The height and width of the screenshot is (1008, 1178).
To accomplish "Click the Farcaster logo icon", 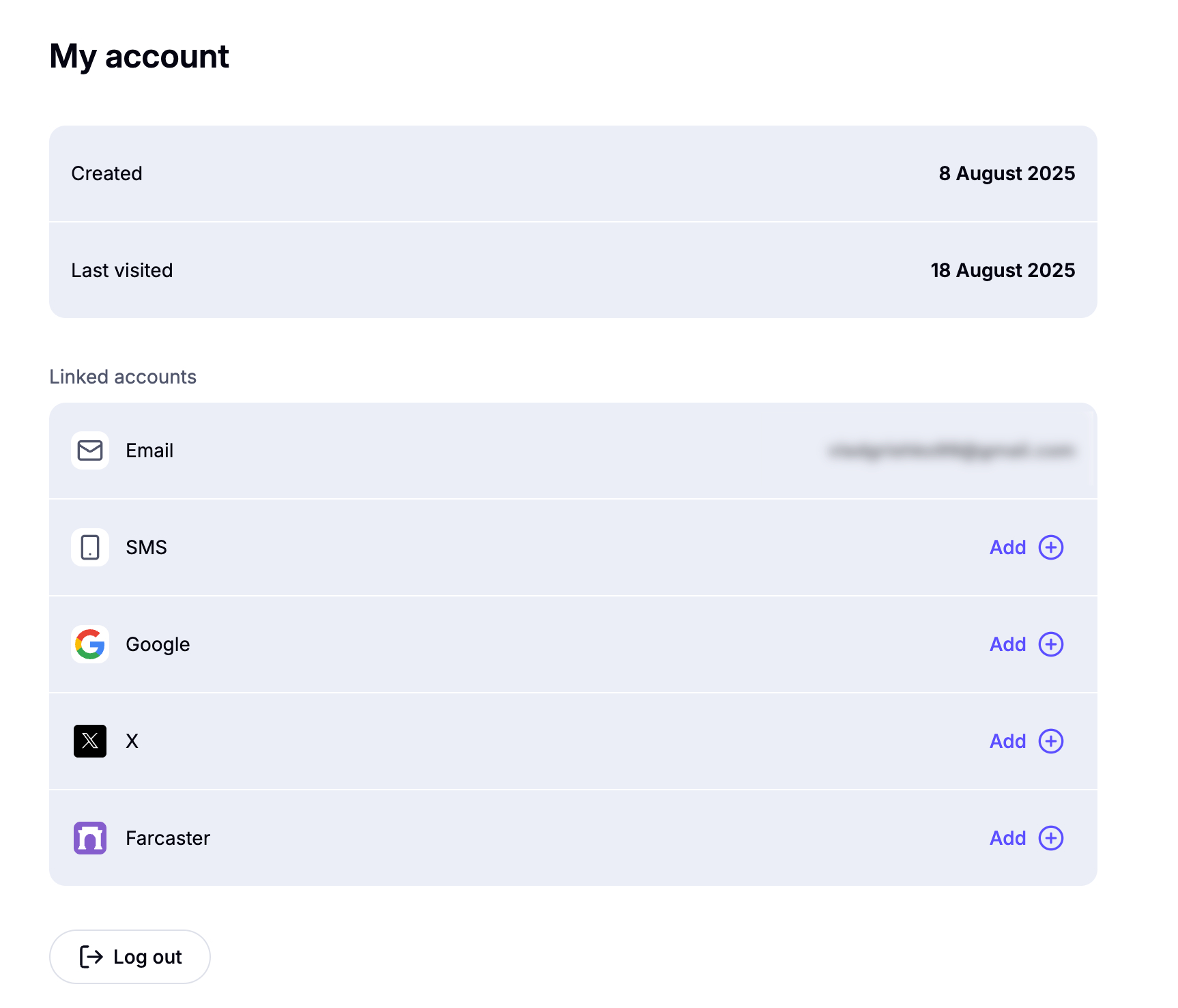I will coord(90,838).
